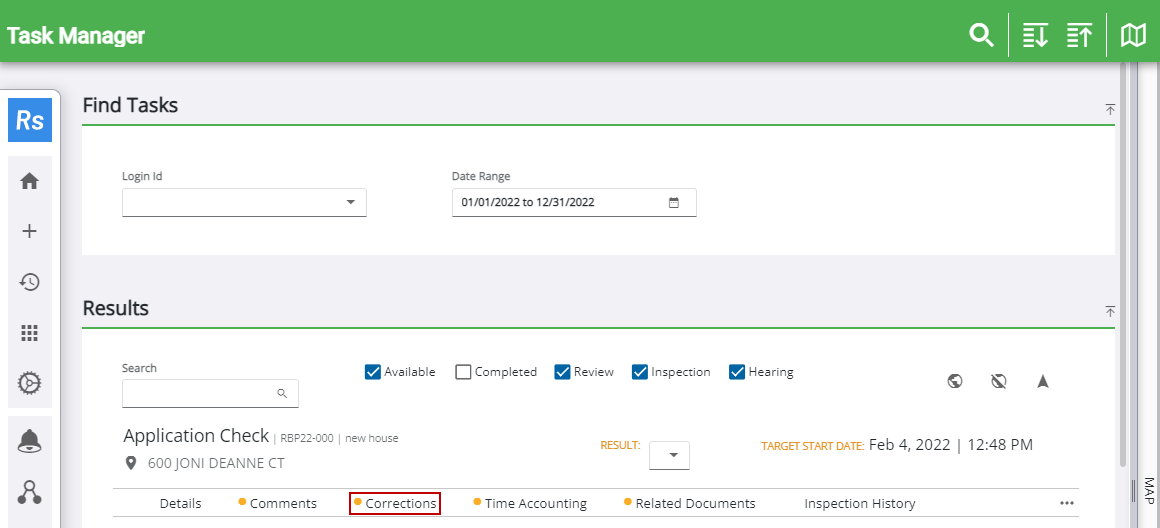Open the history clock icon in sidebar
This screenshot has height=528, width=1160.
(x=30, y=282)
